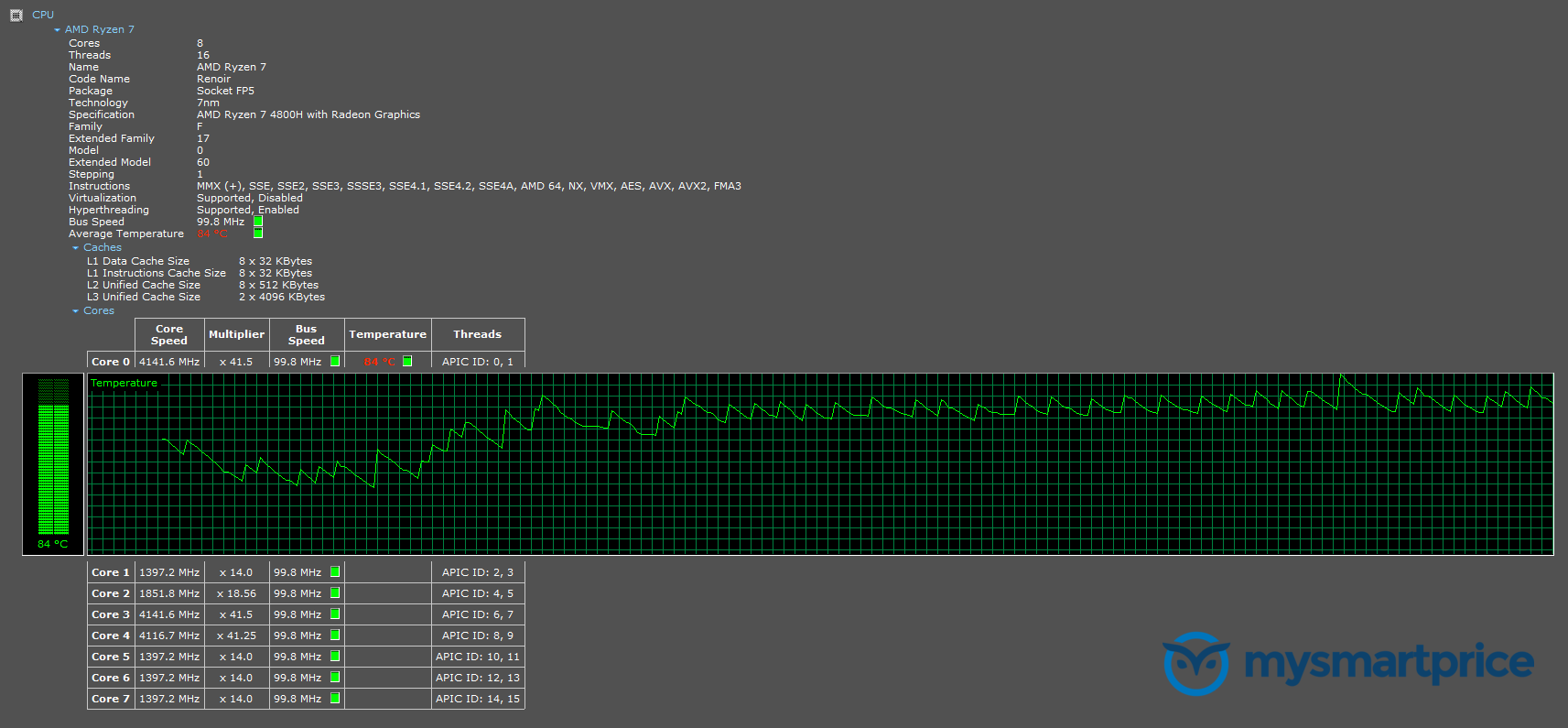
Task: Toggle Core 4 bus speed graph indicator
Action: [x=335, y=635]
